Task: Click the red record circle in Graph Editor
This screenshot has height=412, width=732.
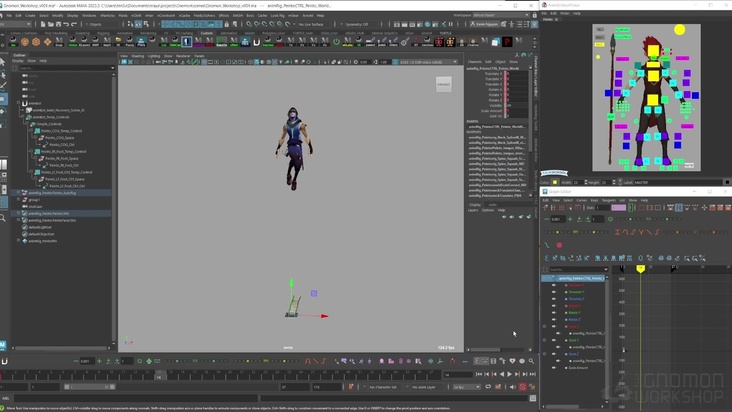Action: coord(559,245)
